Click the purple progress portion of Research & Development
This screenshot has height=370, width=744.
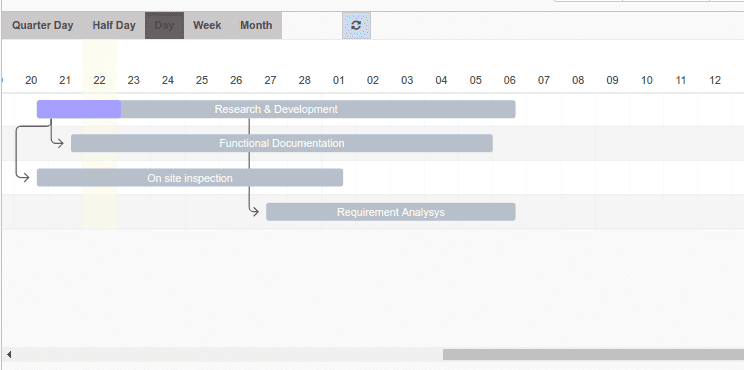(79, 109)
